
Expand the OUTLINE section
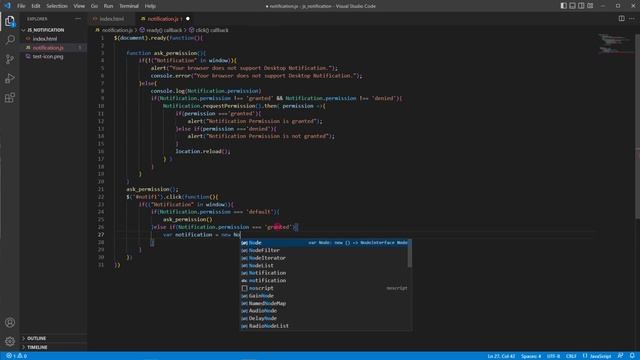[36, 338]
